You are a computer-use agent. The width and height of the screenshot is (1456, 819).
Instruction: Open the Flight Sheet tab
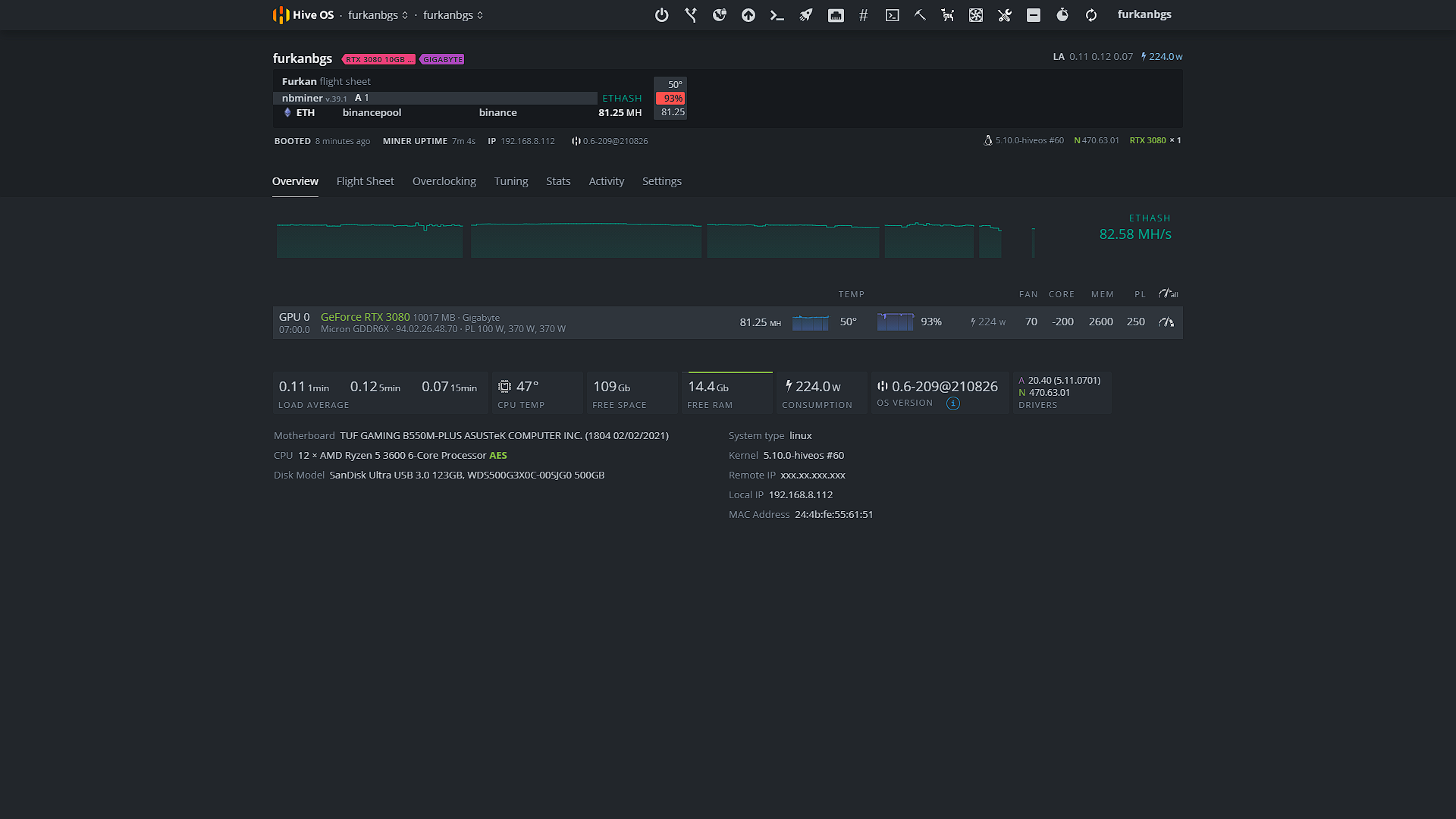pos(365,181)
